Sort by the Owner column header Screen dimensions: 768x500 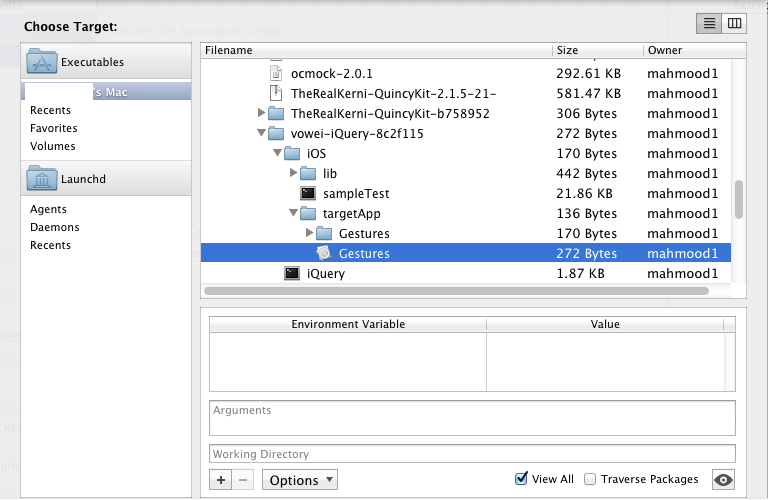(695, 50)
